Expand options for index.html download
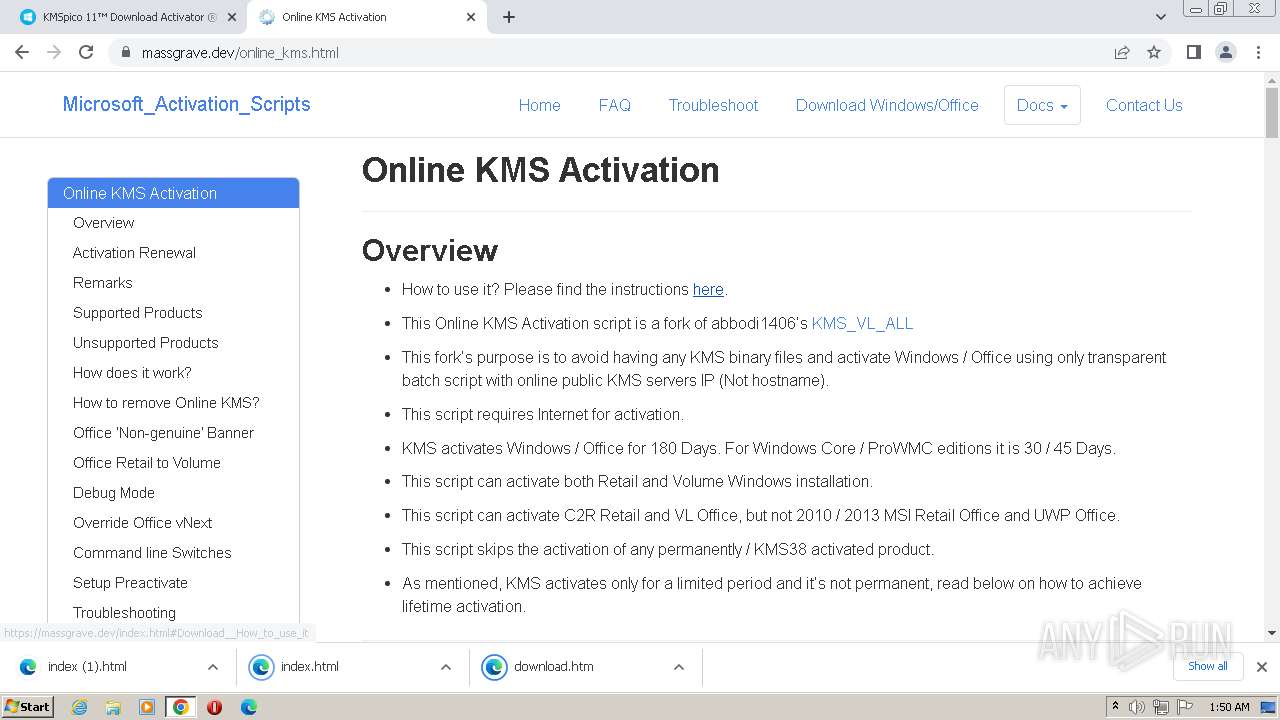 pos(446,667)
